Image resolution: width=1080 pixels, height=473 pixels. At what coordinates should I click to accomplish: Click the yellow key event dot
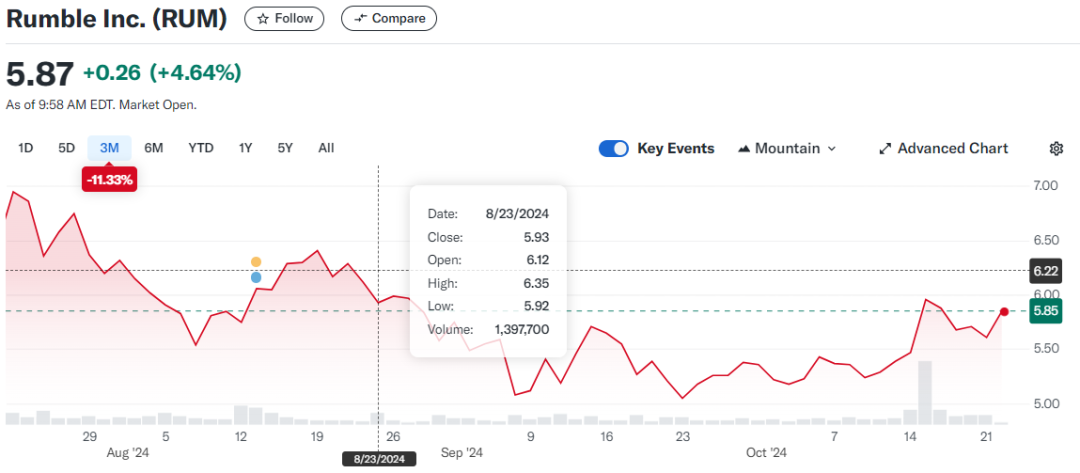click(256, 262)
